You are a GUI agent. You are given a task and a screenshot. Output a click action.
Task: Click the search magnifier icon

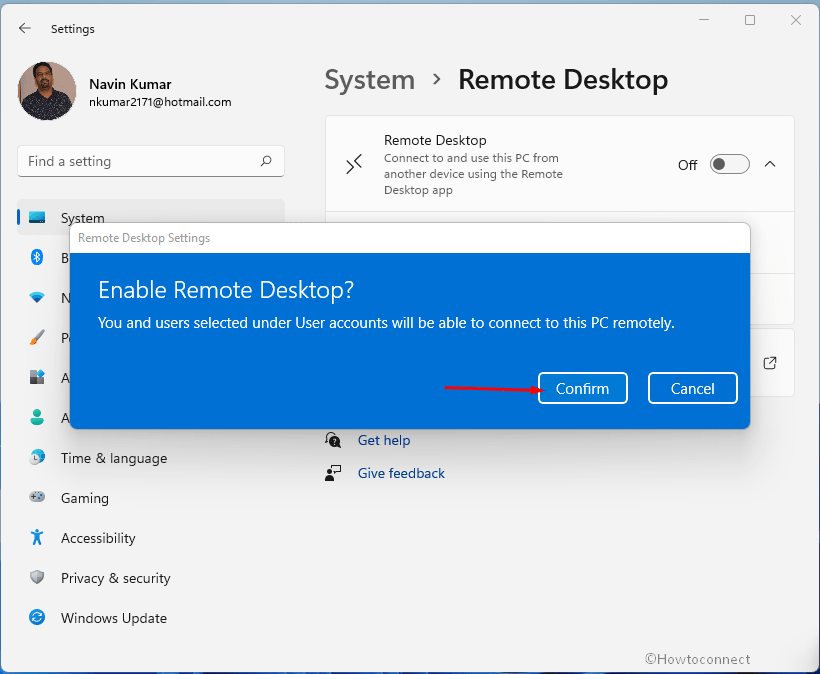coord(266,161)
